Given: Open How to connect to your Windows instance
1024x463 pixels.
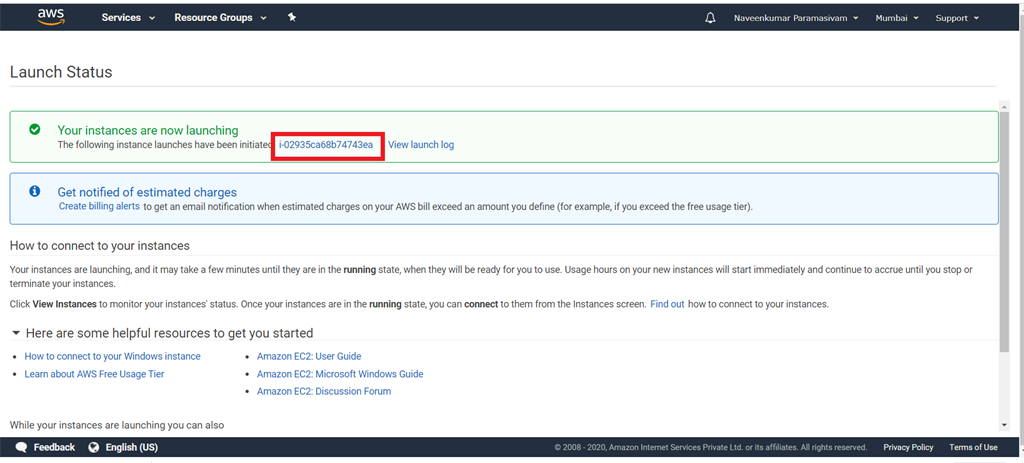Looking at the screenshot, I should pos(112,357).
